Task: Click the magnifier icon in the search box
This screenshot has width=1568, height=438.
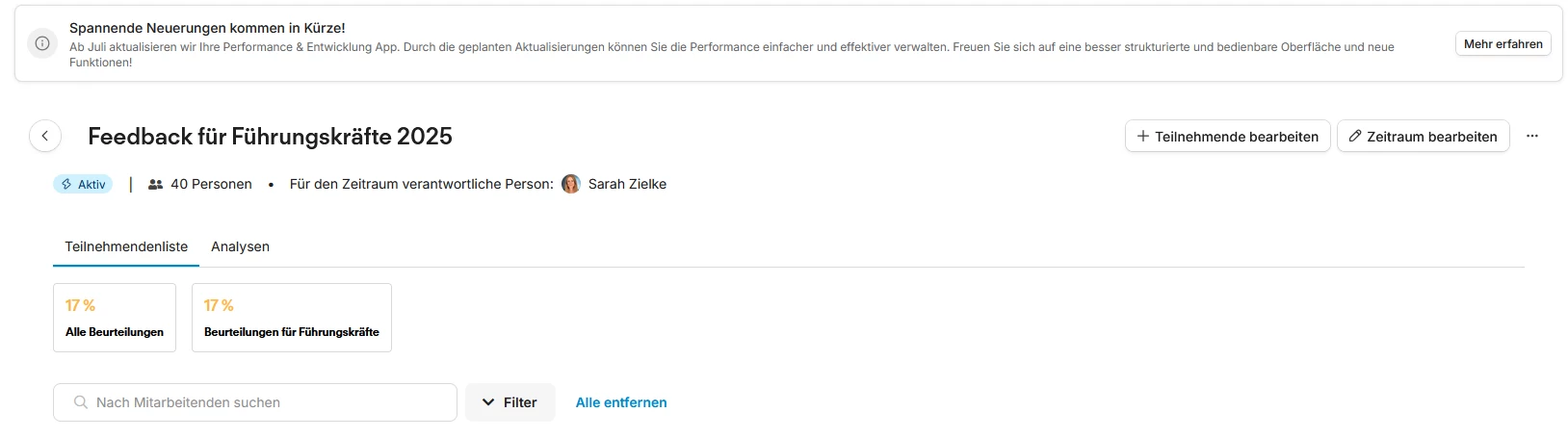Action: click(x=81, y=402)
